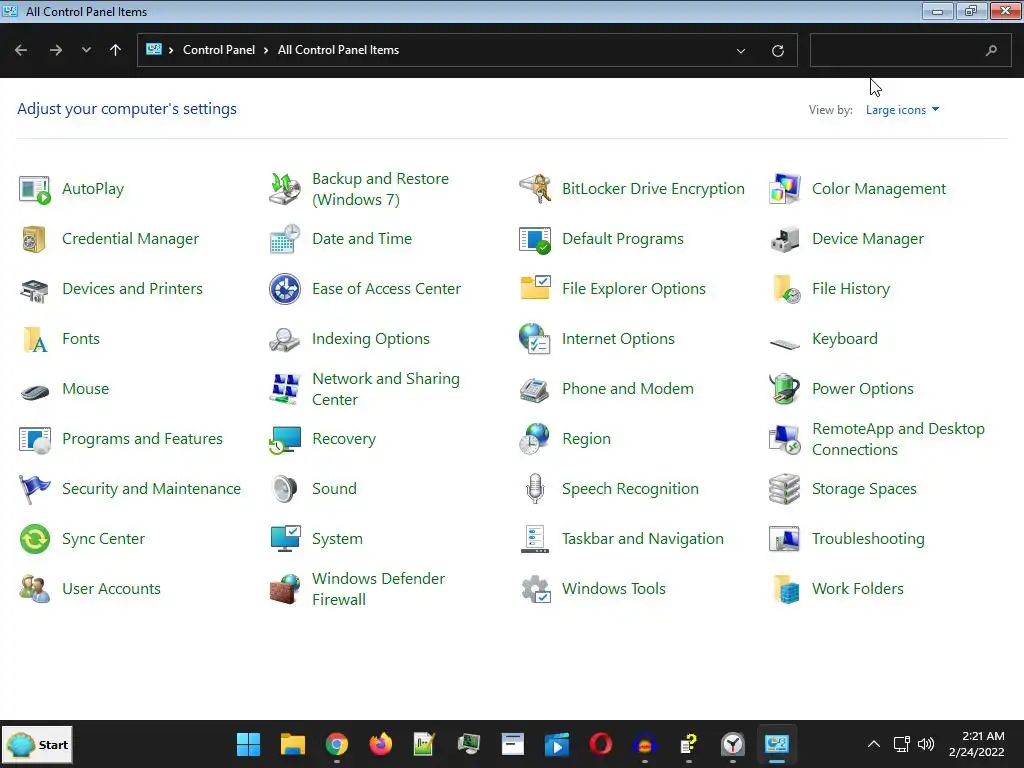
Task: Click the search magnifier icon
Action: tap(991, 50)
